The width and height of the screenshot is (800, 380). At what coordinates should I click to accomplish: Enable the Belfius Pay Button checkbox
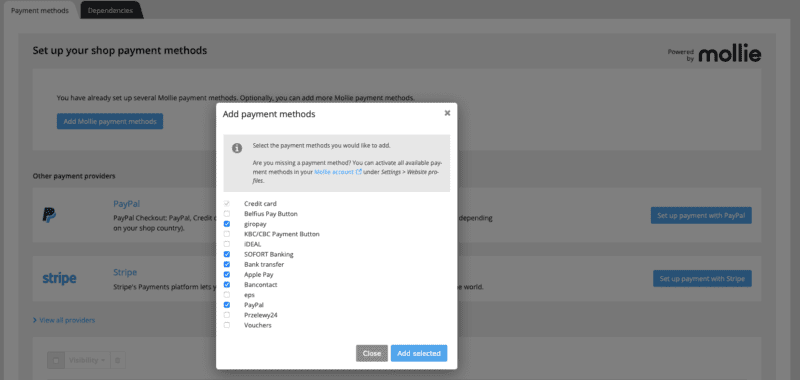pyautogui.click(x=227, y=214)
